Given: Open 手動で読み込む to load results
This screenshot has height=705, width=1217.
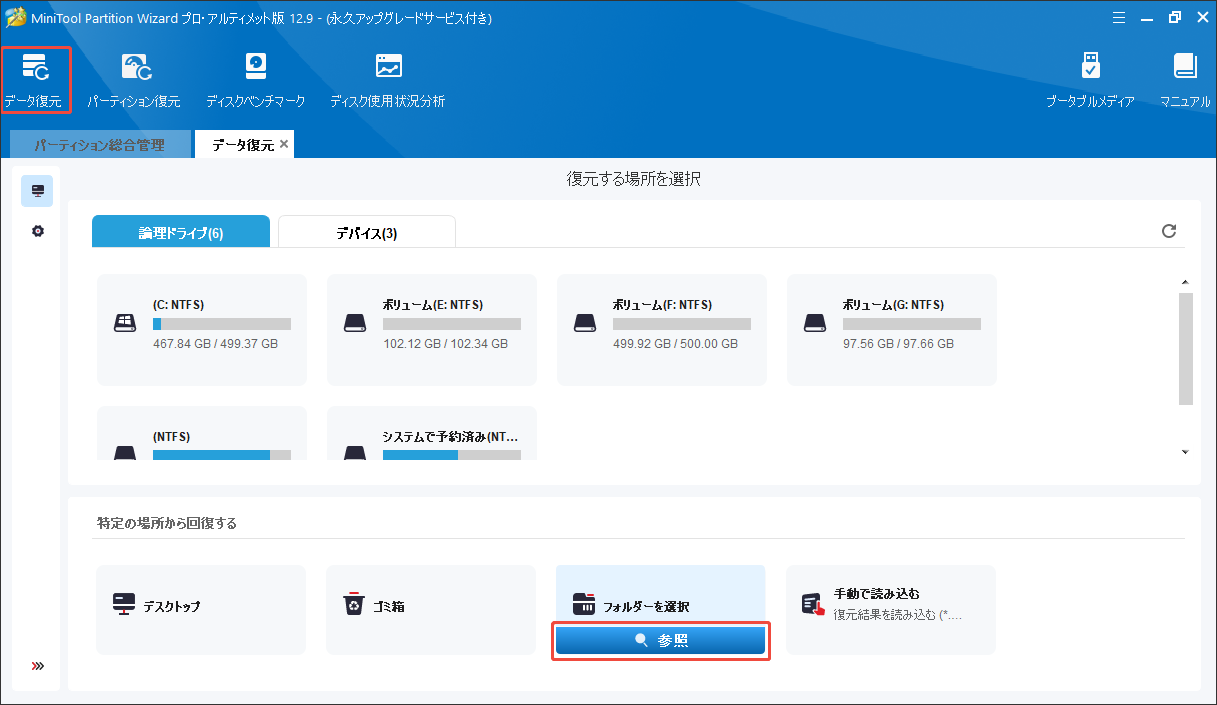Looking at the screenshot, I should coord(891,610).
